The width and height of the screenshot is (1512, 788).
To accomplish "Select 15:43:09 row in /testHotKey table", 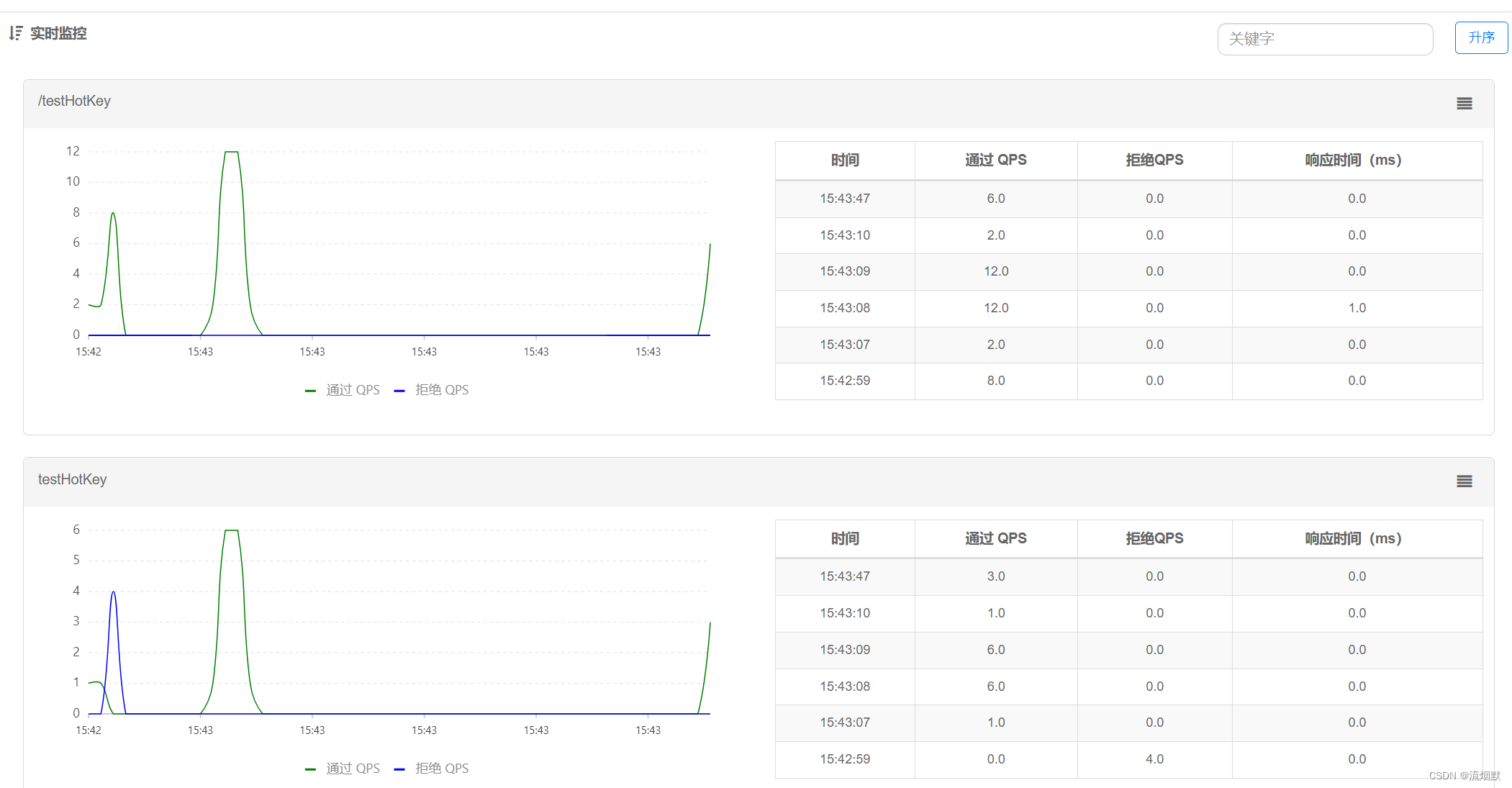I will 1128,272.
